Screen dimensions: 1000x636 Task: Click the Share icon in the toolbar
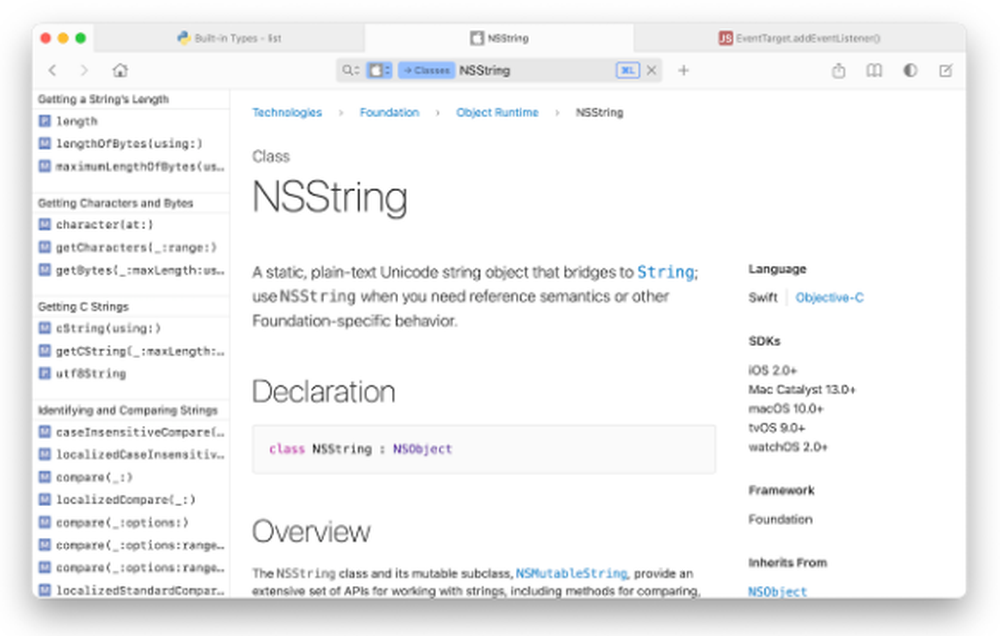click(x=839, y=70)
